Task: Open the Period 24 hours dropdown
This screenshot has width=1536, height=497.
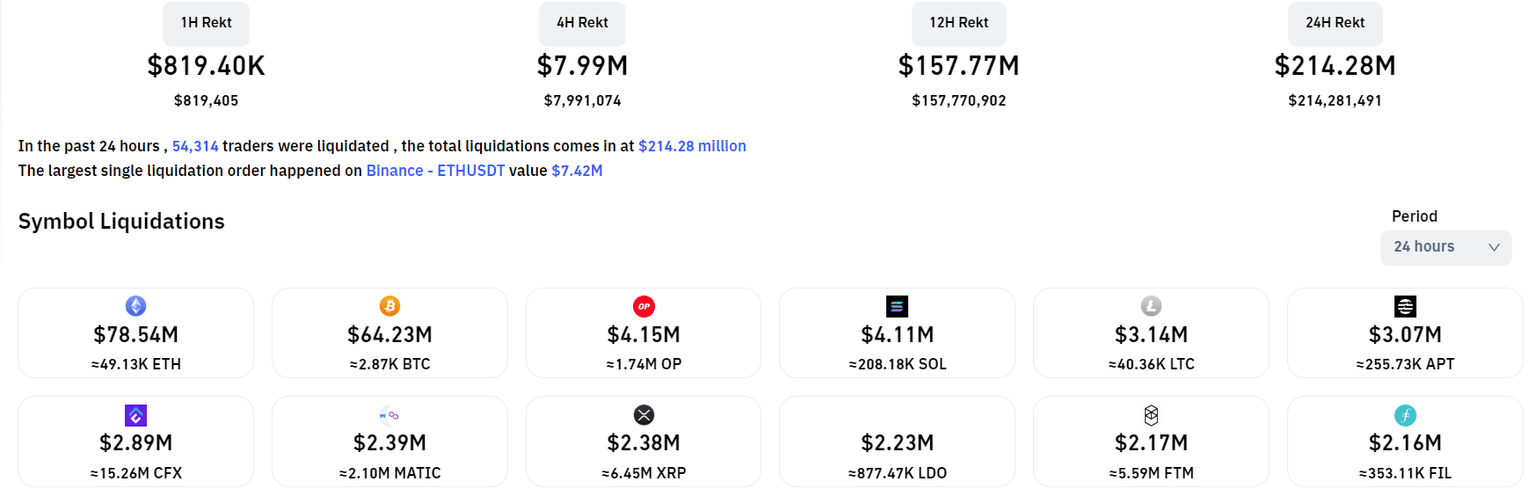Action: click(1445, 247)
